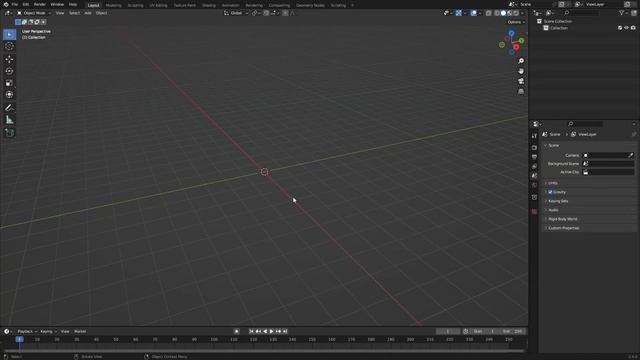This screenshot has width=640, height=360.
Task: Switch to Material Preview shading
Action: [x=509, y=13]
